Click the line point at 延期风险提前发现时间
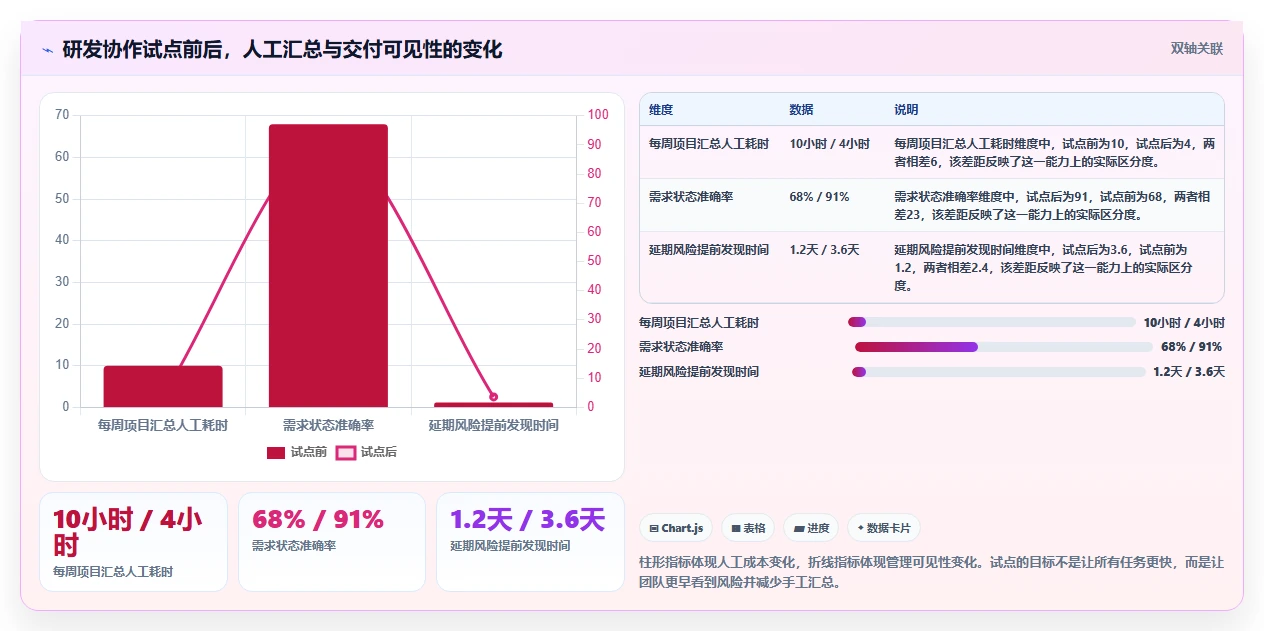1264x631 pixels. (x=493, y=397)
